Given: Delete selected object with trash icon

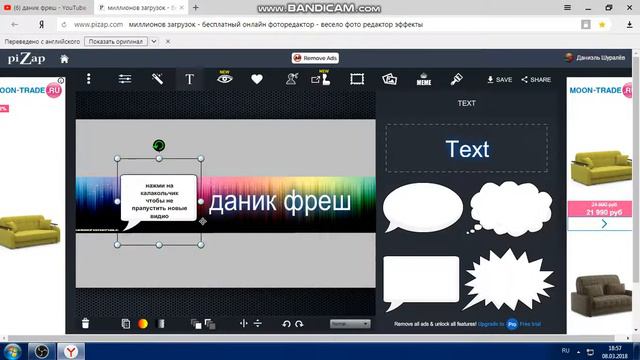Looking at the screenshot, I should point(85,323).
